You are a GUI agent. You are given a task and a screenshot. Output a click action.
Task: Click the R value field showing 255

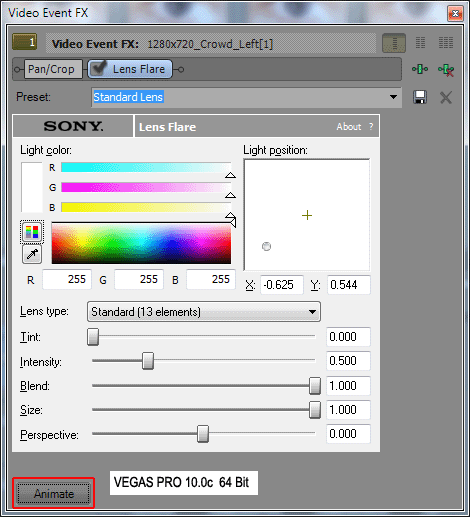pyautogui.click(x=67, y=279)
